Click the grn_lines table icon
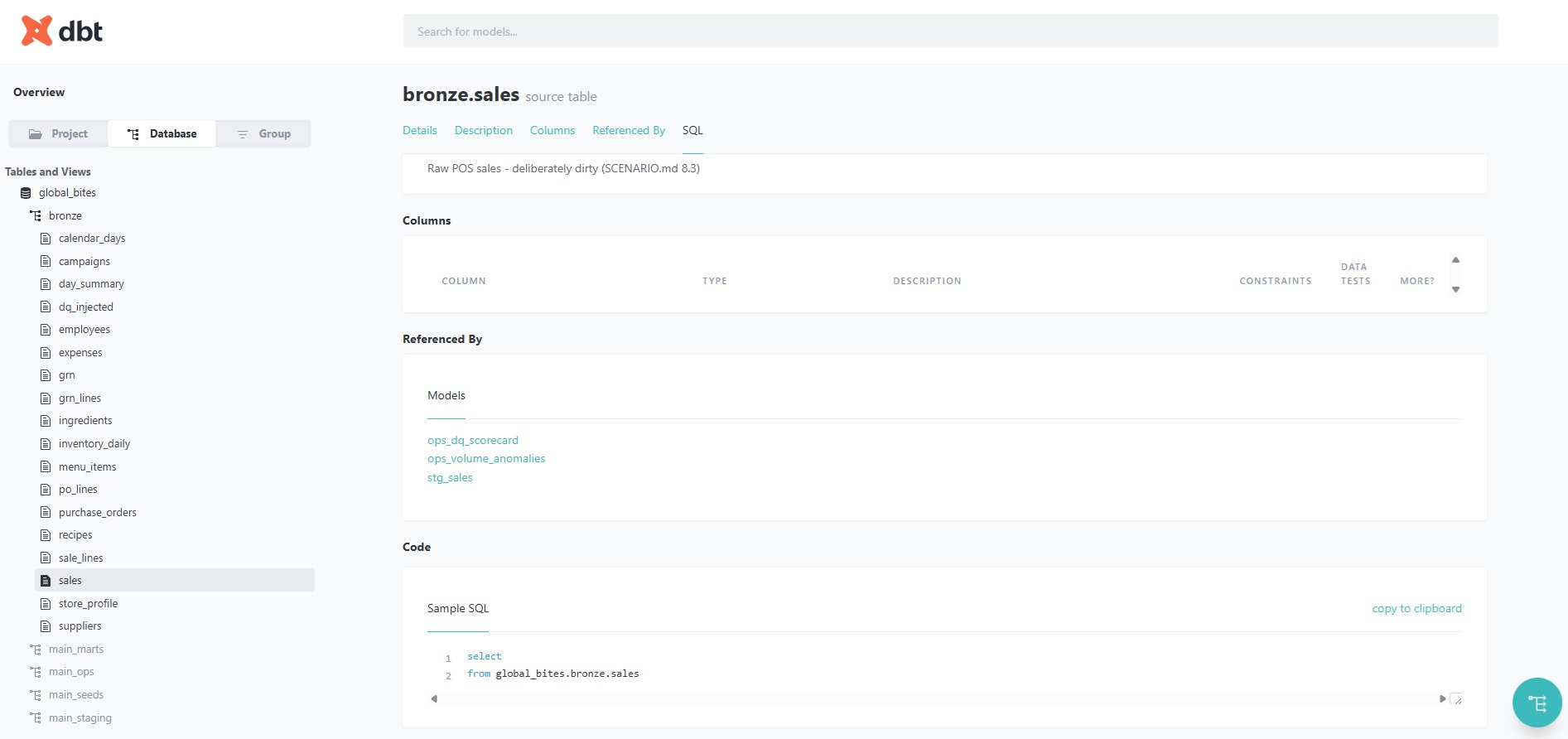This screenshot has height=739, width=1568. (46, 398)
